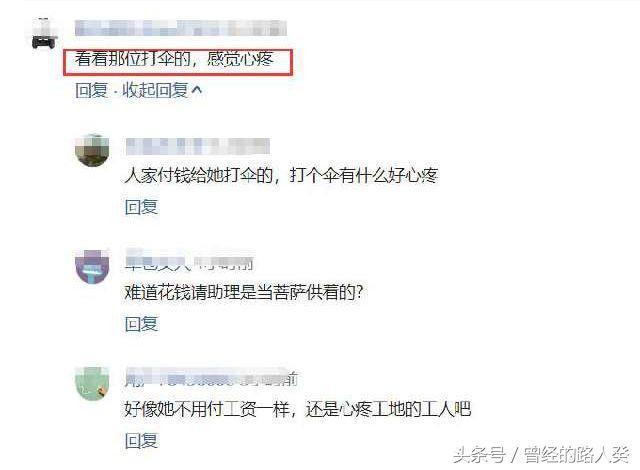Open the first reply's blurred avatar
Screen dimensions: 640x470
[x=92, y=150]
